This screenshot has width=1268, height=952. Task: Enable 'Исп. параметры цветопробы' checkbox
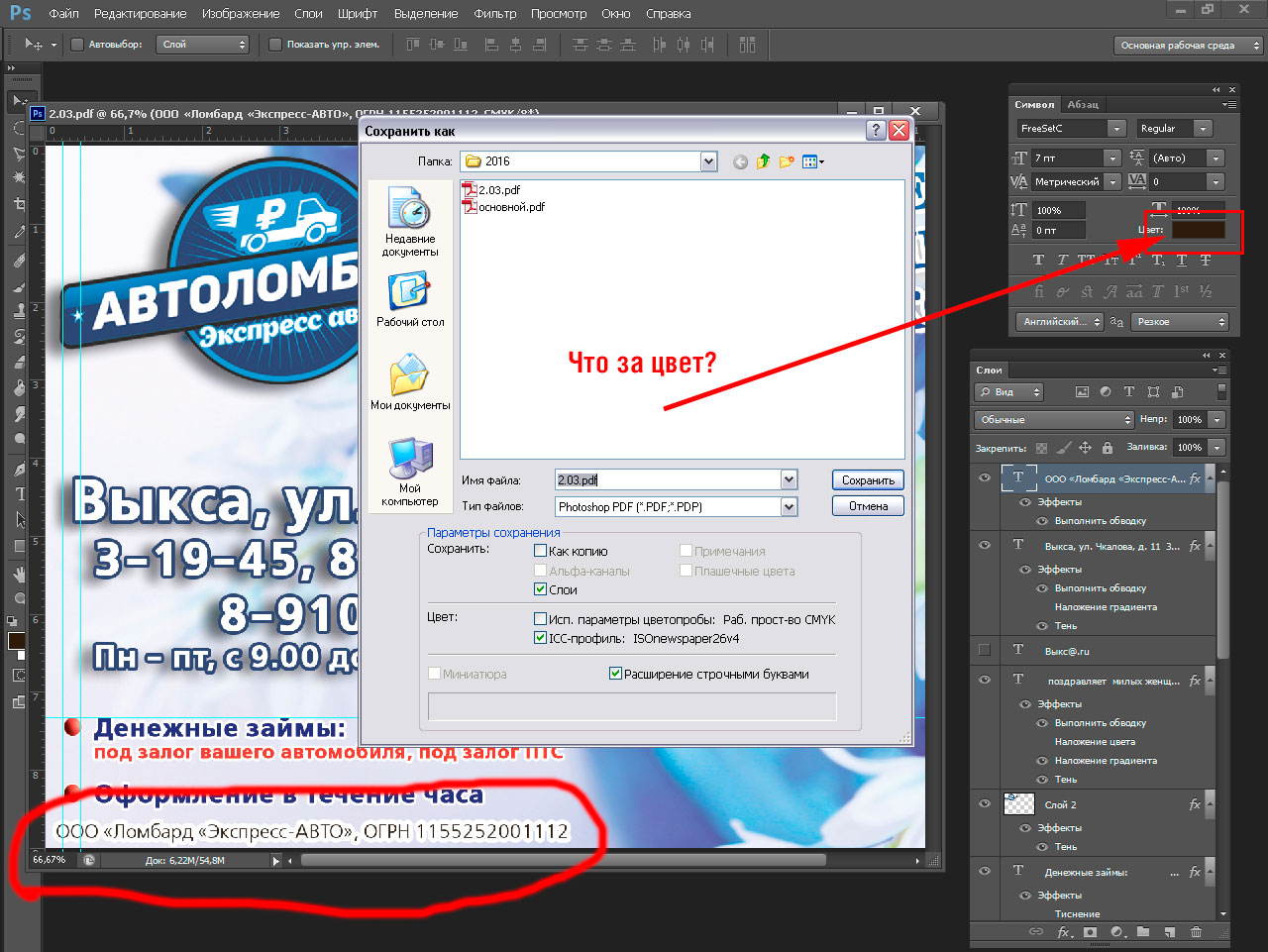tap(541, 619)
